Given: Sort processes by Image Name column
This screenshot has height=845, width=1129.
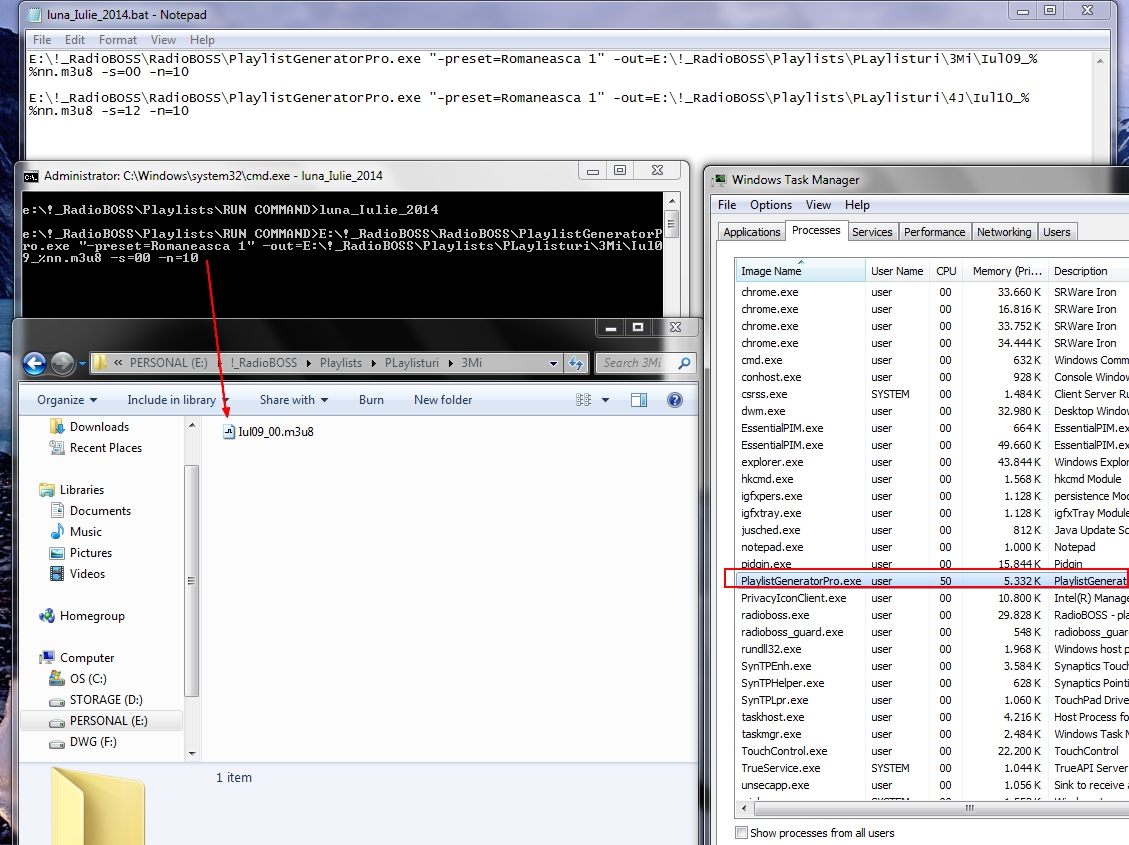Looking at the screenshot, I should (x=801, y=271).
